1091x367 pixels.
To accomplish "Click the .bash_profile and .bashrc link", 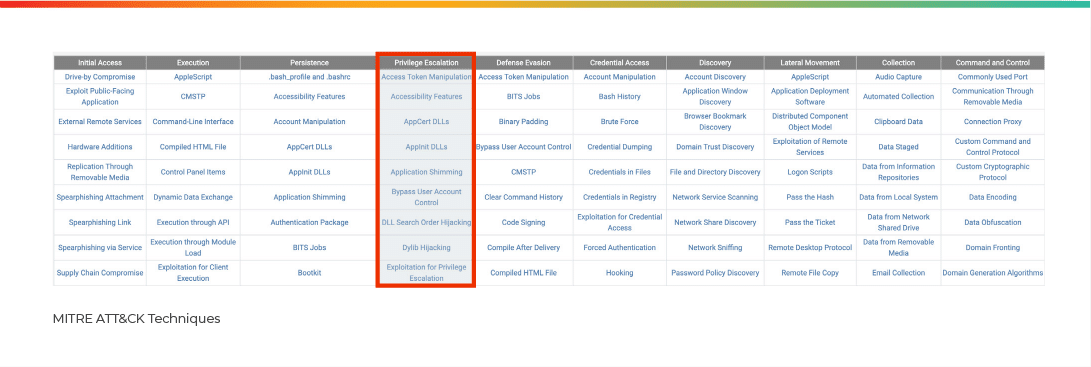I will (x=310, y=77).
